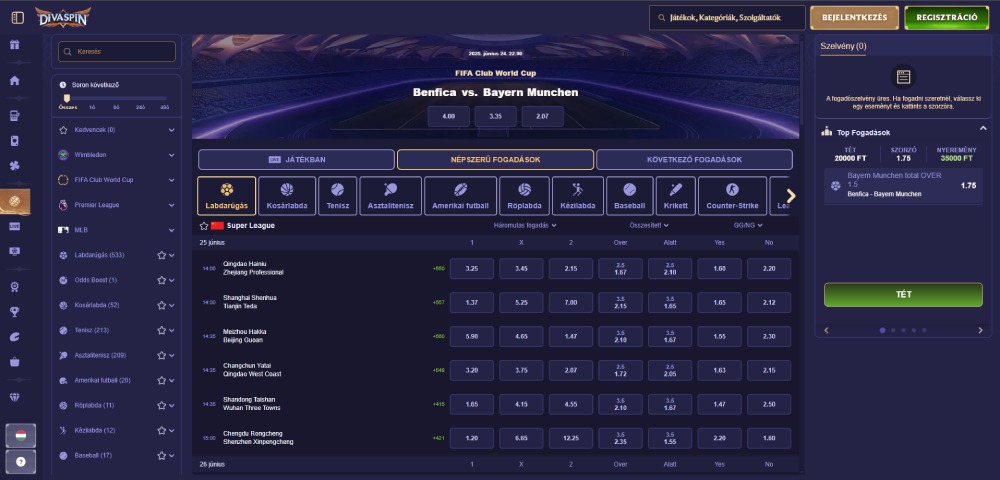
Task: Adjust the Soron következő time slider
Action: click(70, 98)
